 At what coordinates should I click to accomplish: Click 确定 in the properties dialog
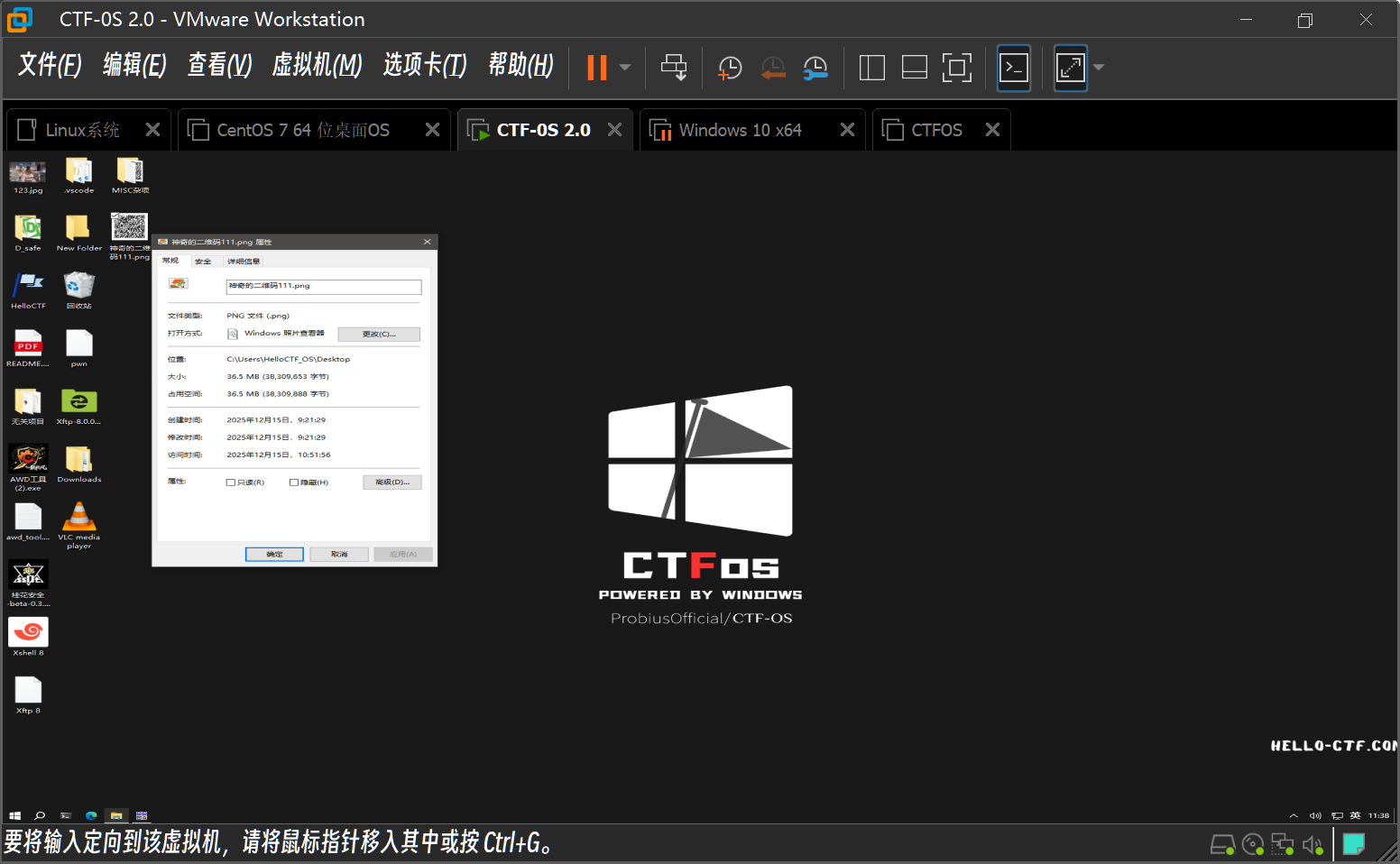point(274,554)
